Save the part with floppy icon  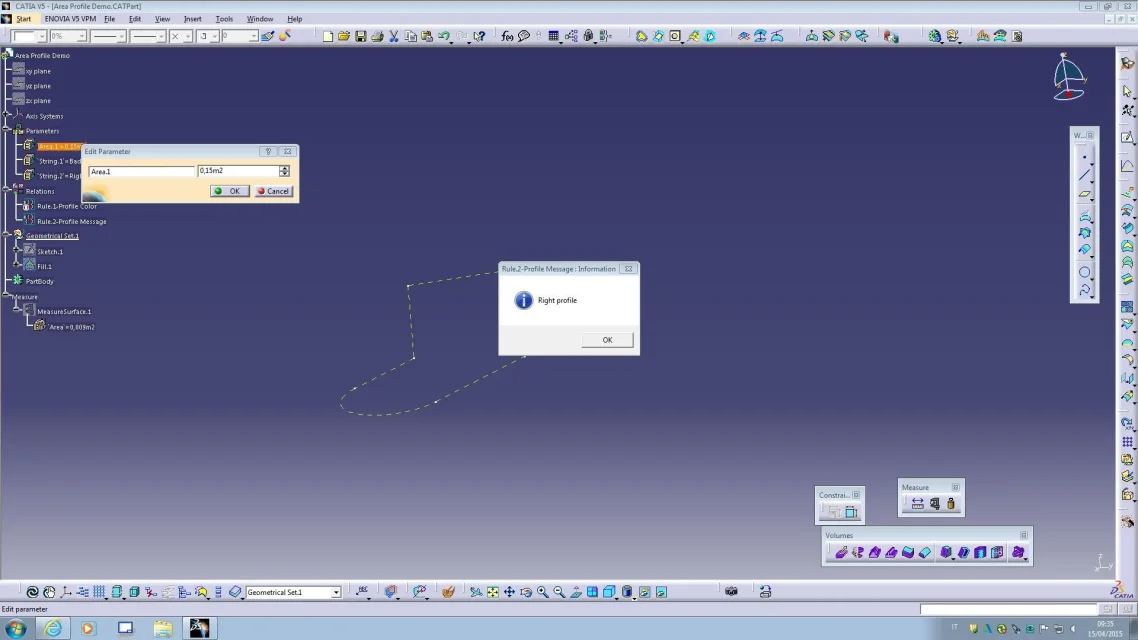pos(361,36)
